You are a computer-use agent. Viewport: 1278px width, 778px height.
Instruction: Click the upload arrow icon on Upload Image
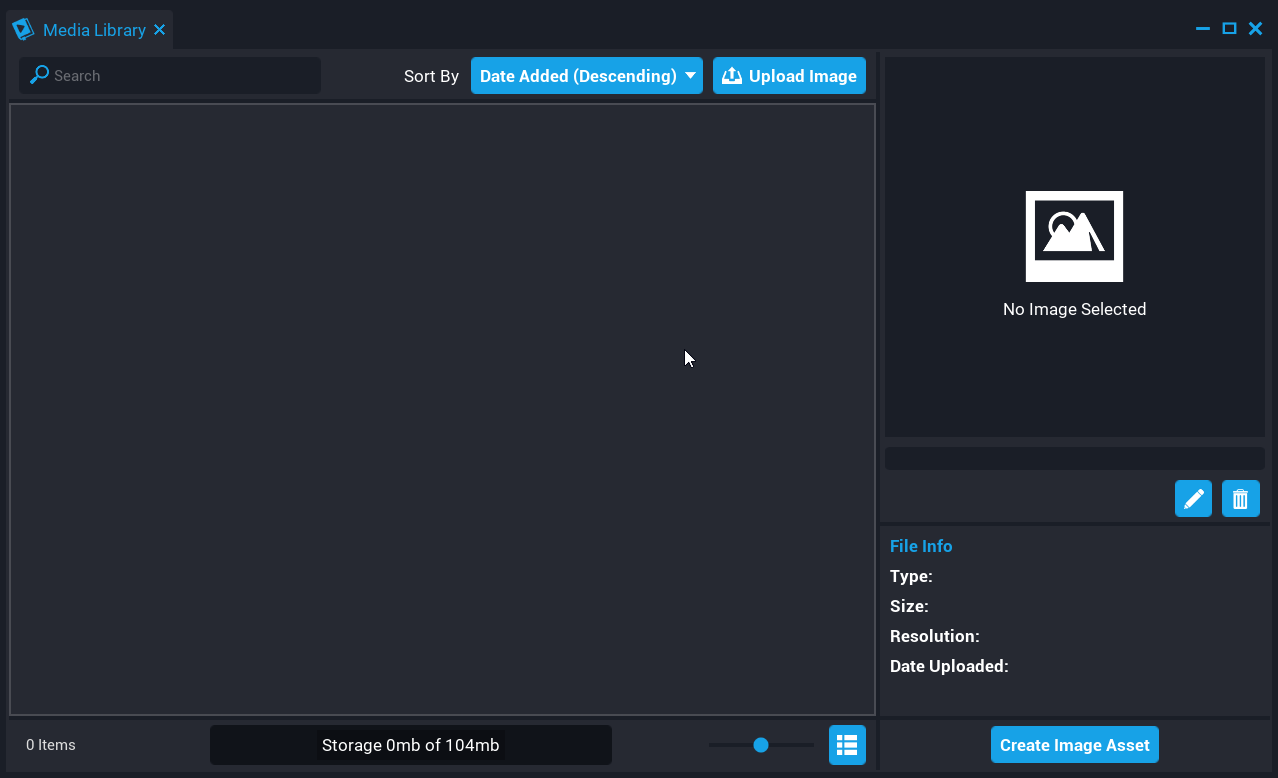click(732, 76)
